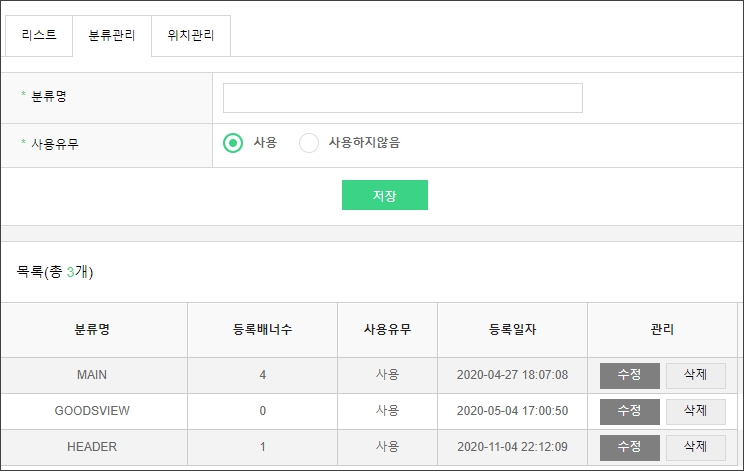
Task: Select the 사용 radio button
Action: pyautogui.click(x=233, y=143)
